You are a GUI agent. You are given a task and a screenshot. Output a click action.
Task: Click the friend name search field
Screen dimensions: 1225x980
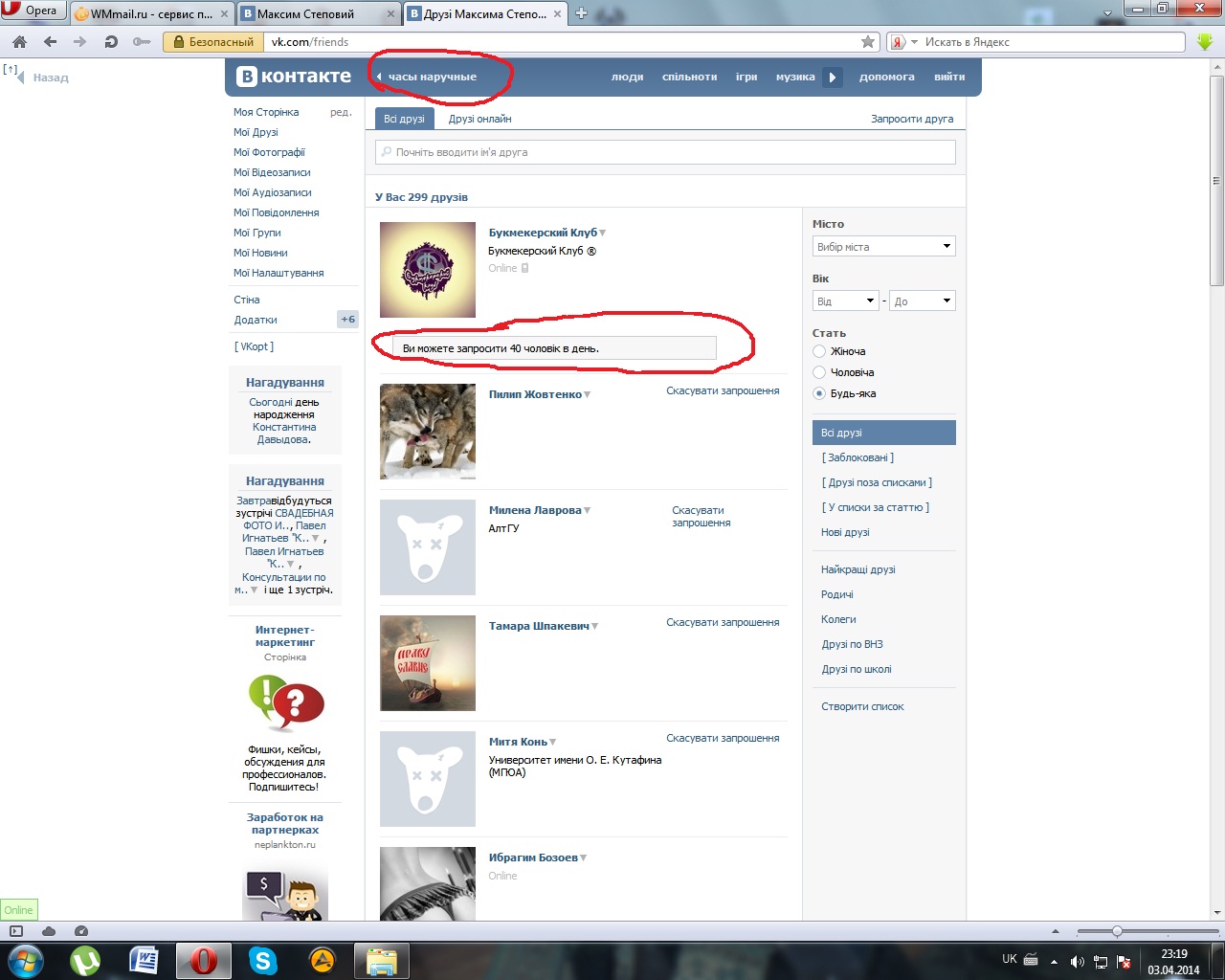click(x=665, y=152)
